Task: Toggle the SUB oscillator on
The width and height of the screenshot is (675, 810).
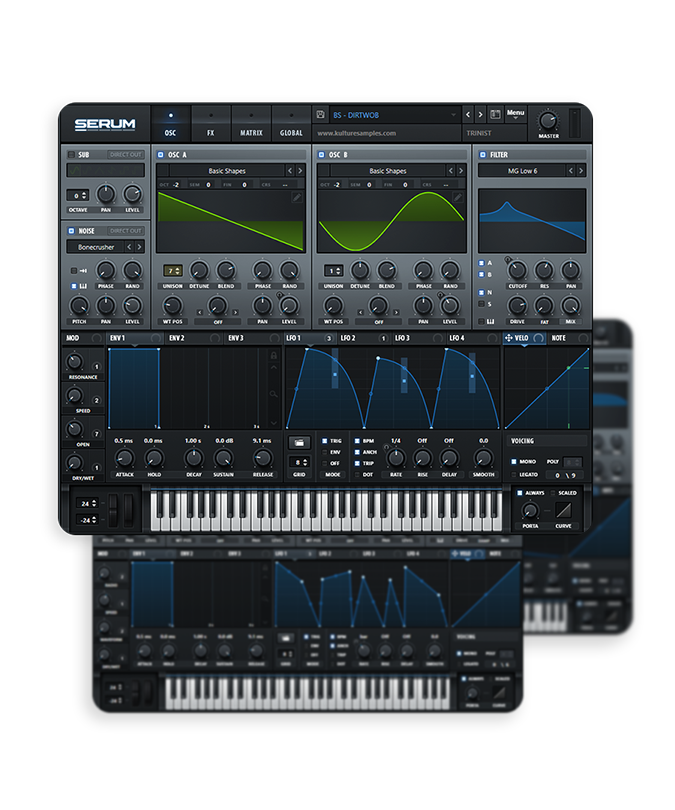Action: coord(71,155)
